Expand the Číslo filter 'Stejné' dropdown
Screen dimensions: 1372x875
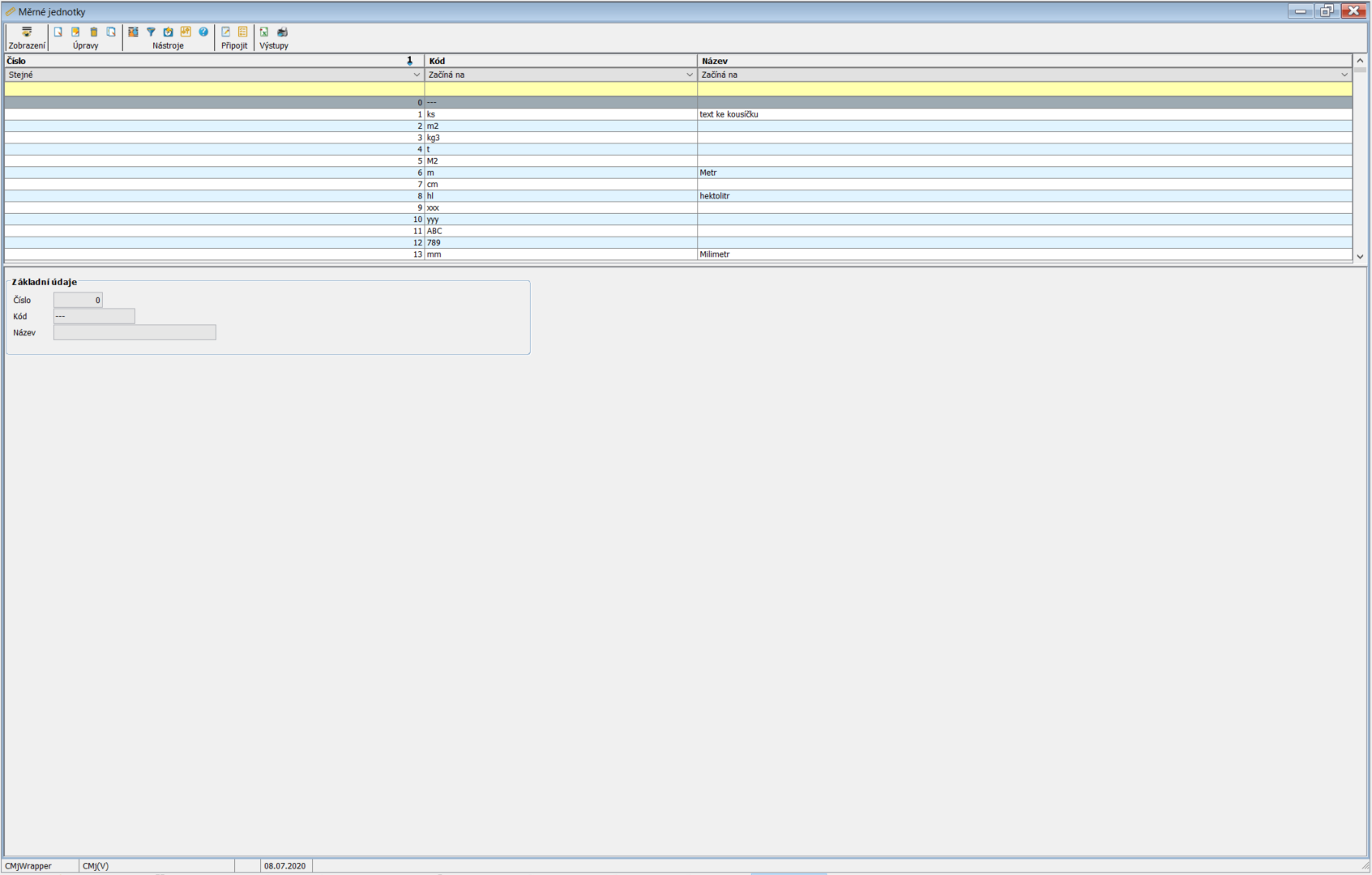pos(417,75)
